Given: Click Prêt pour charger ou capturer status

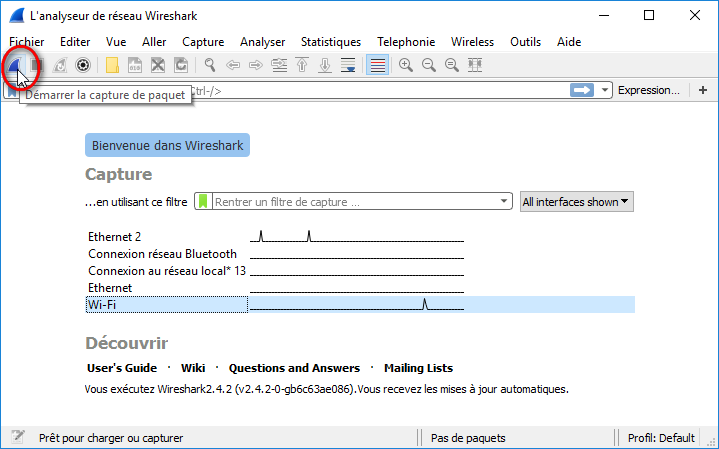Looking at the screenshot, I should (111, 438).
